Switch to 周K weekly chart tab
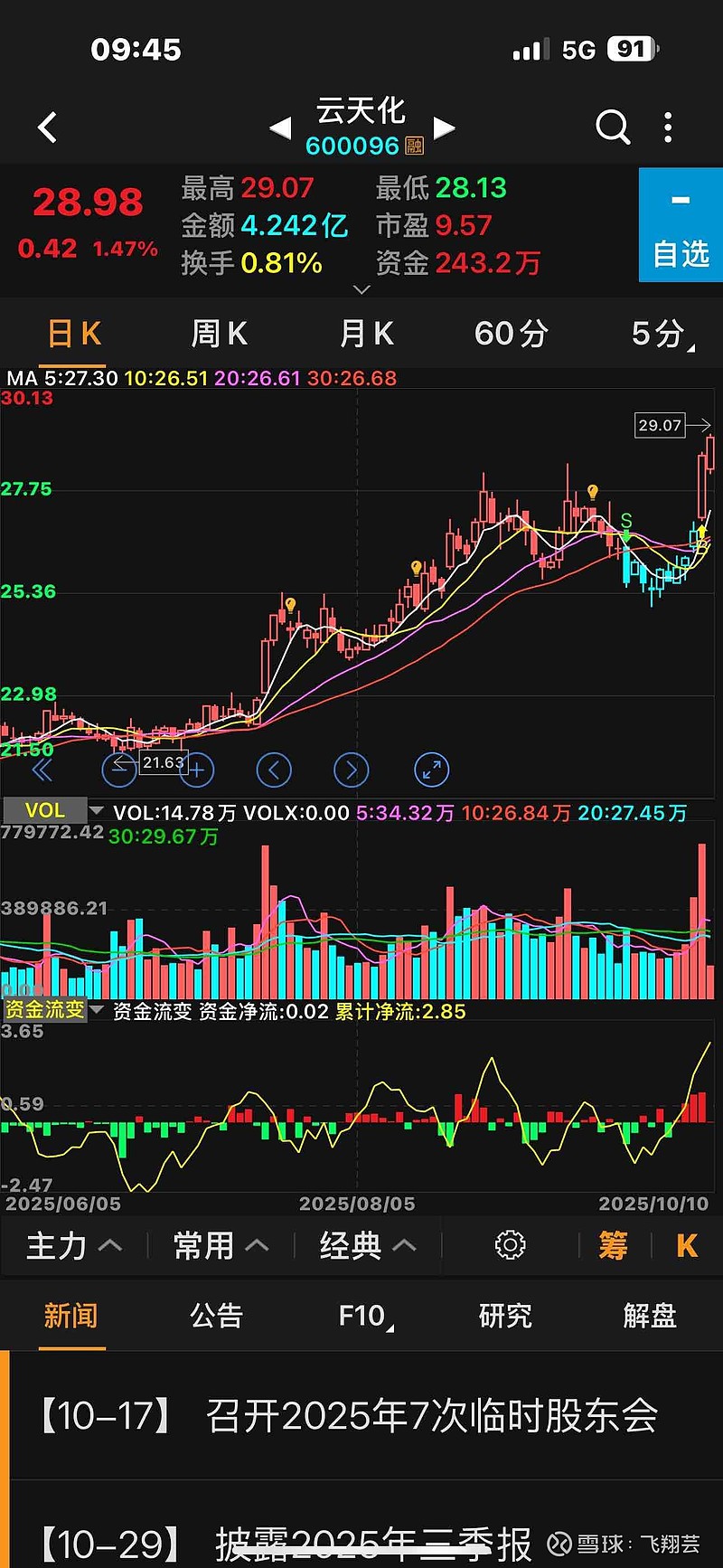 (x=219, y=334)
